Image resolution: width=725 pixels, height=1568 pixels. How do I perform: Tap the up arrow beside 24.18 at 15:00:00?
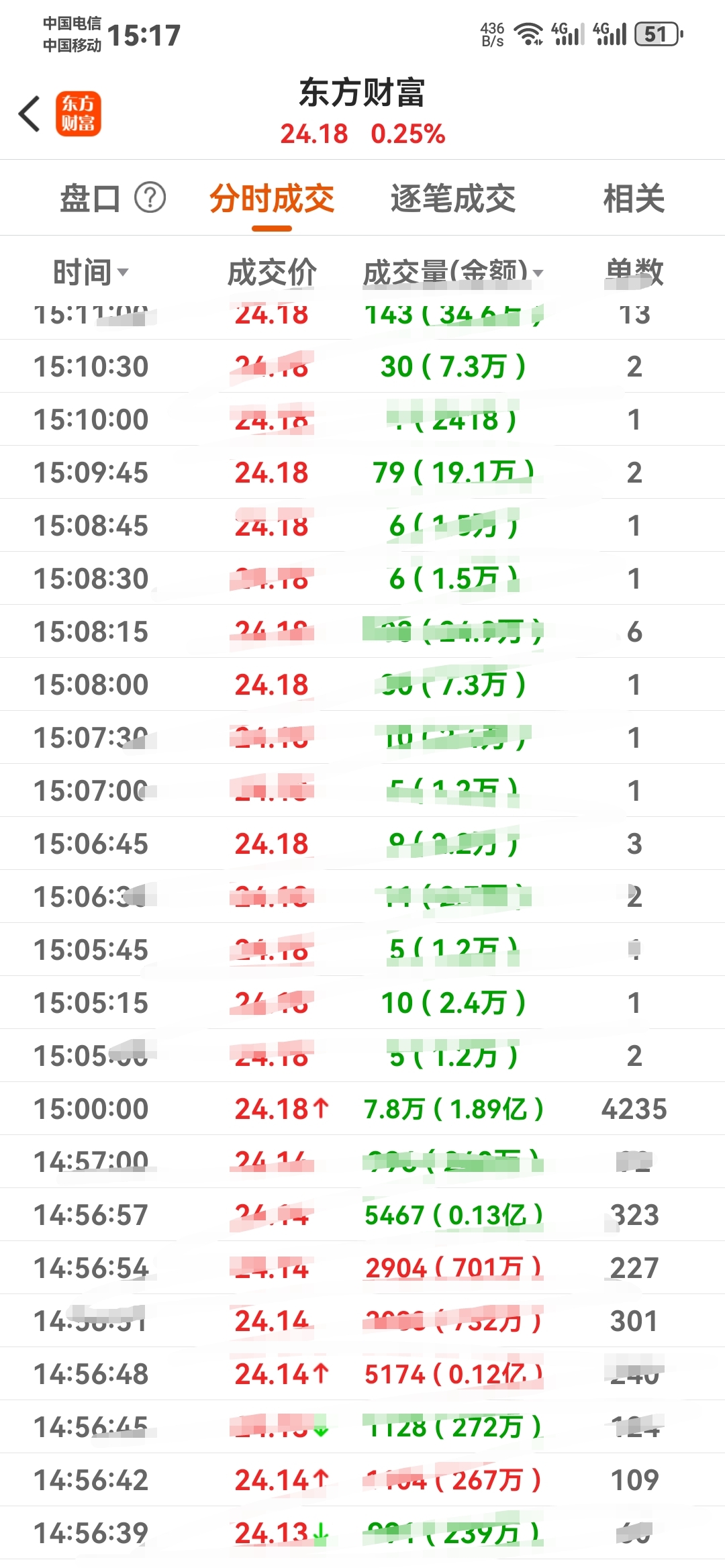click(322, 1108)
